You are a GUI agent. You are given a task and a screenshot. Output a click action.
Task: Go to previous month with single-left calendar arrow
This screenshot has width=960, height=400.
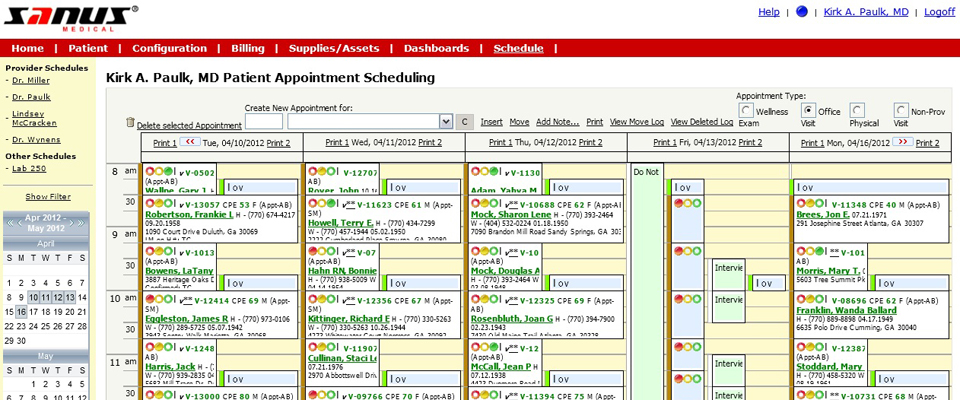click(x=20, y=223)
